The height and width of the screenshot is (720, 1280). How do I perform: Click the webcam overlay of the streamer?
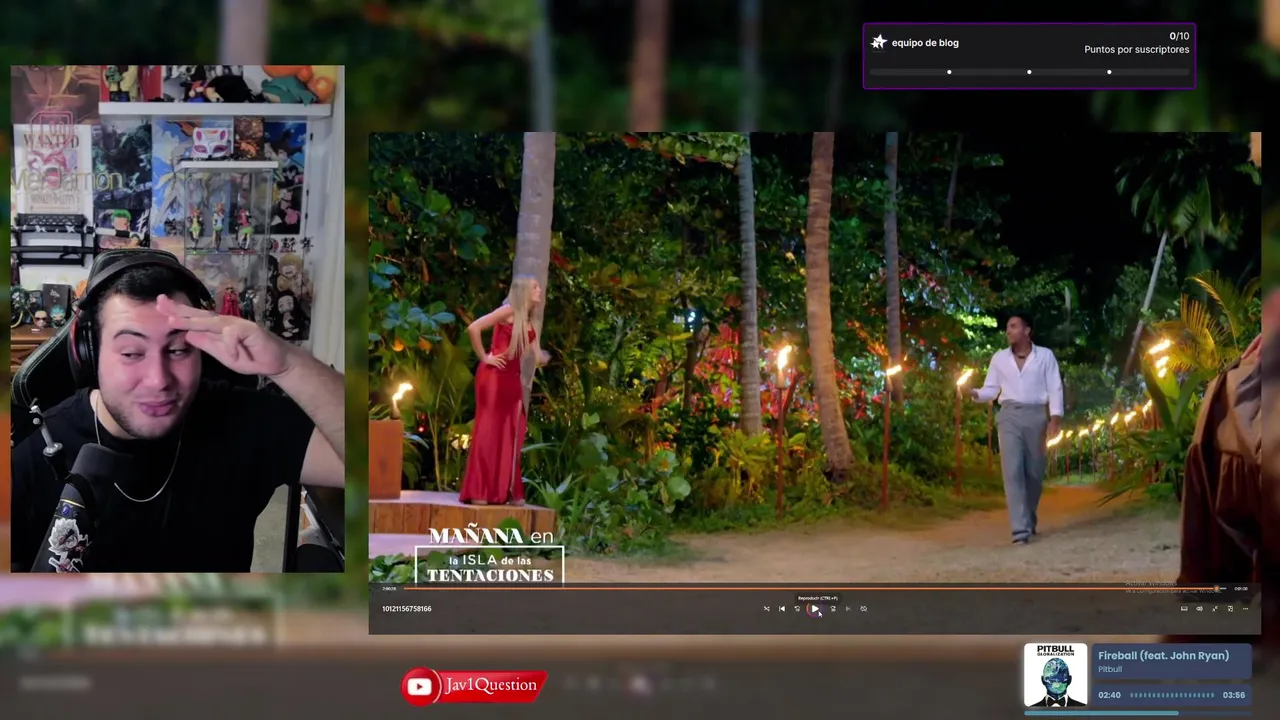tap(178, 319)
